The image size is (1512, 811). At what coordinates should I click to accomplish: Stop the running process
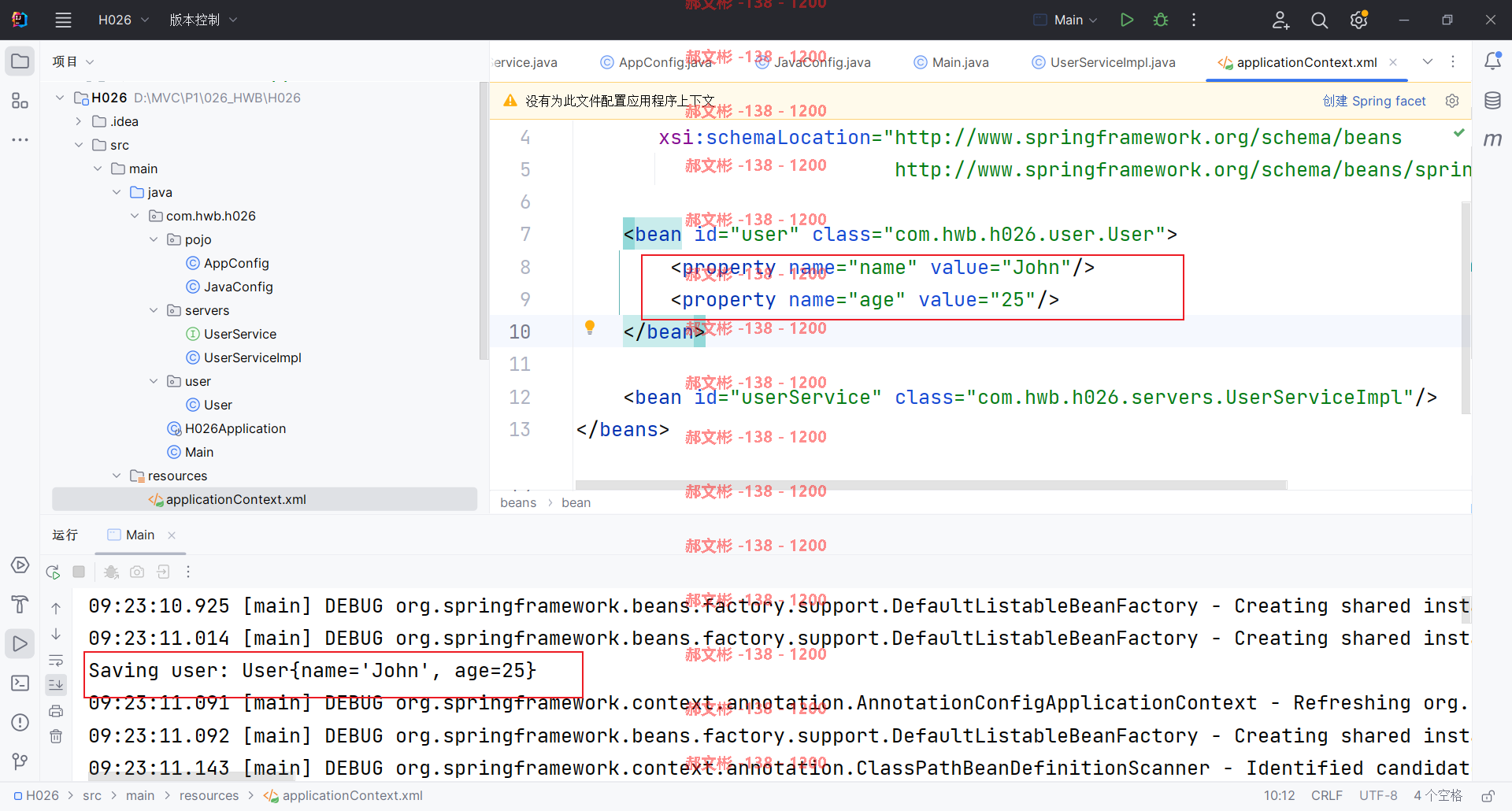[79, 572]
